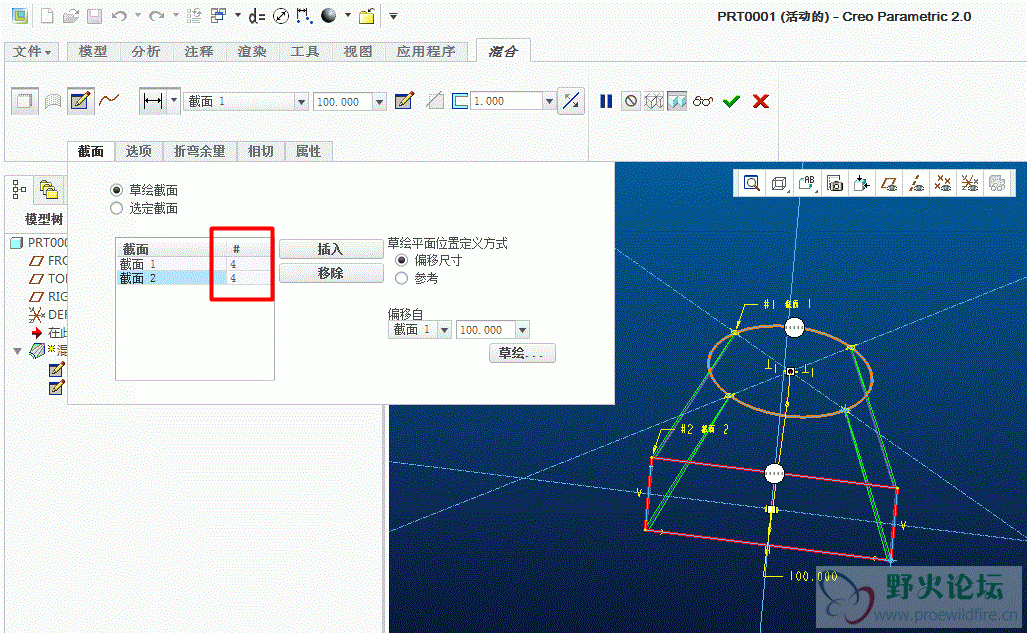Select the attached preview icon

click(677, 101)
